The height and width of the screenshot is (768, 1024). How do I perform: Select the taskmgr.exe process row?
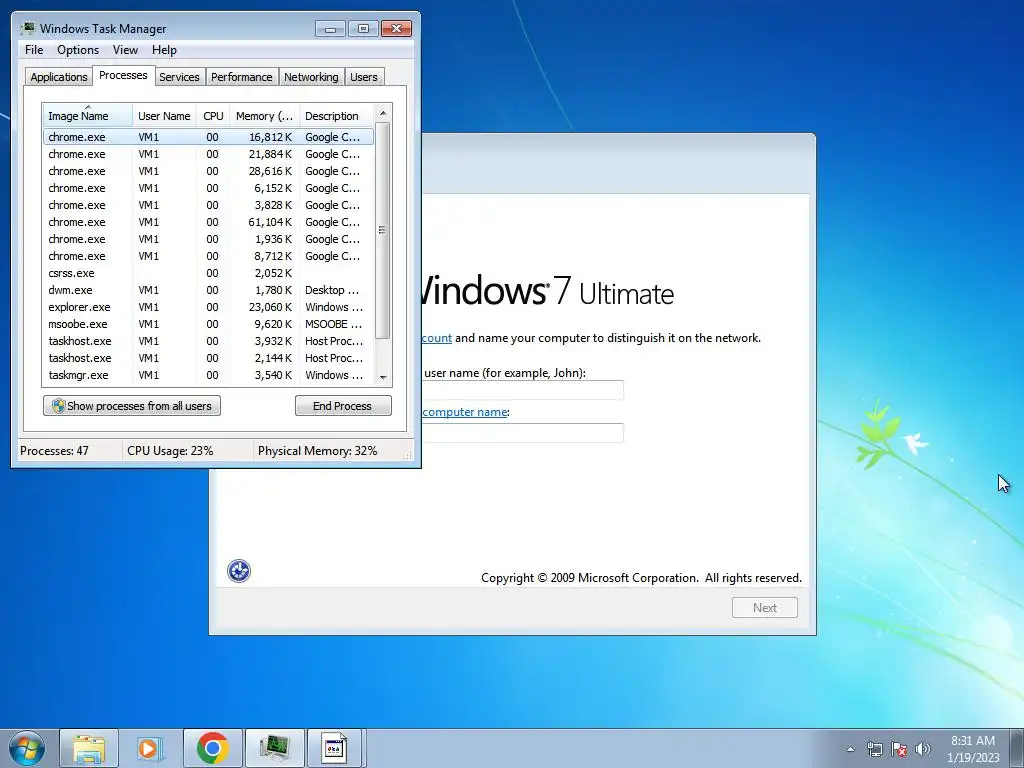tap(208, 375)
